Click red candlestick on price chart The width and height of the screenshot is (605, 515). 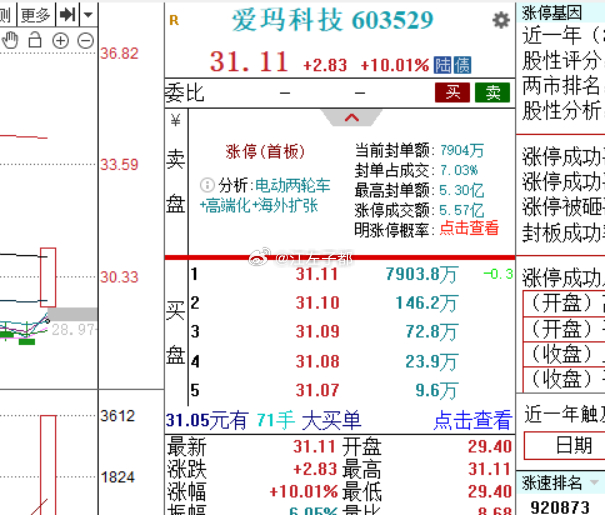pos(48,277)
